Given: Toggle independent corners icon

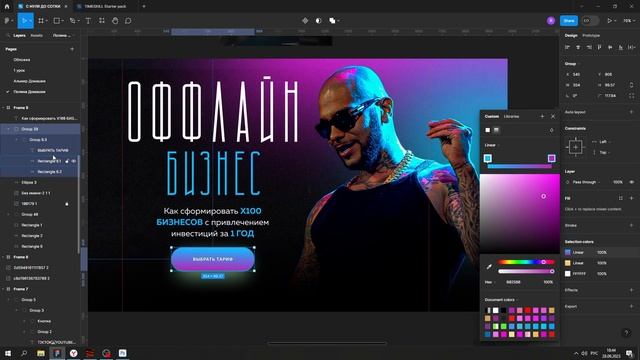Looking at the screenshot, I should click(x=632, y=96).
